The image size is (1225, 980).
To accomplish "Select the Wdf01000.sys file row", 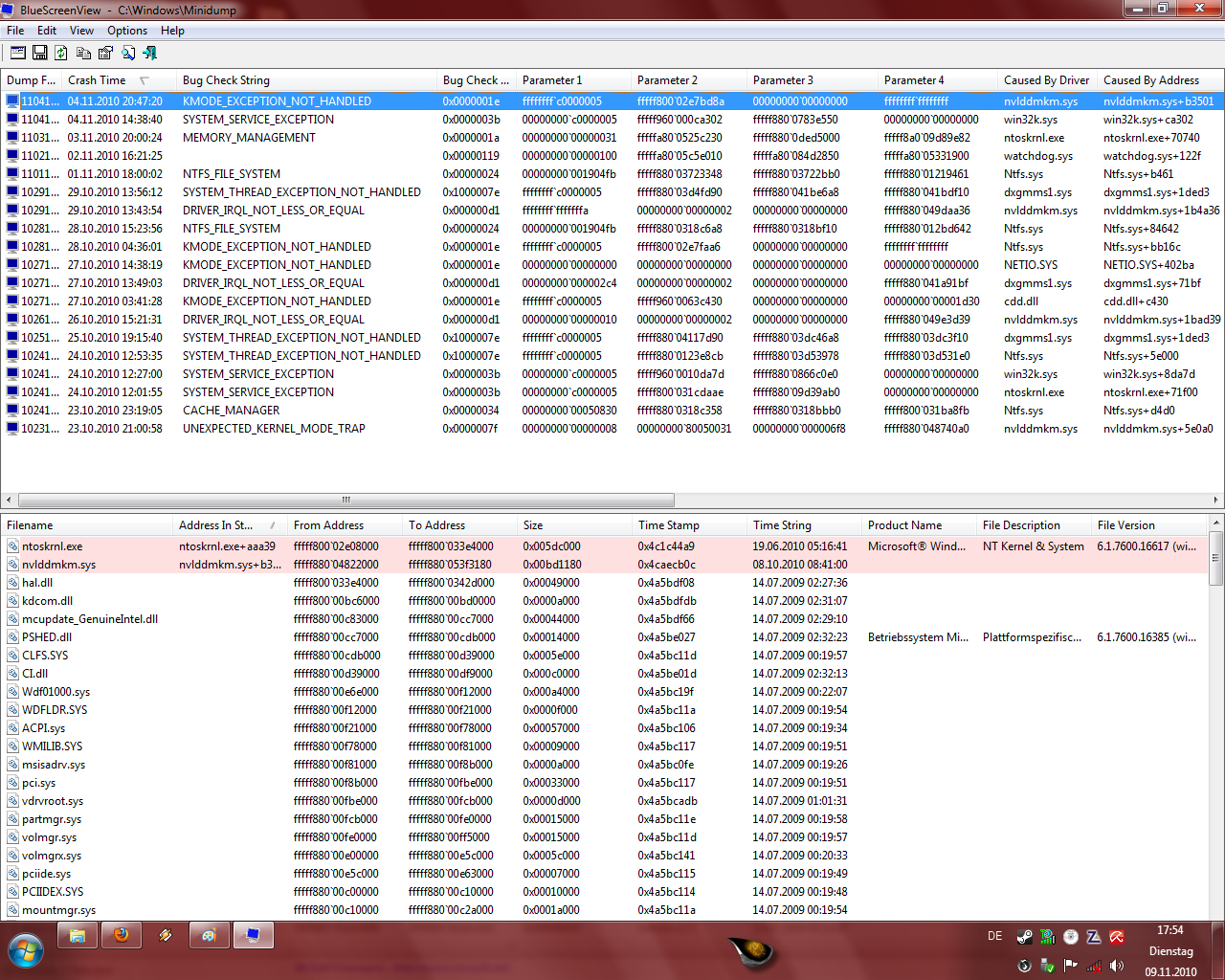I will (604, 691).
